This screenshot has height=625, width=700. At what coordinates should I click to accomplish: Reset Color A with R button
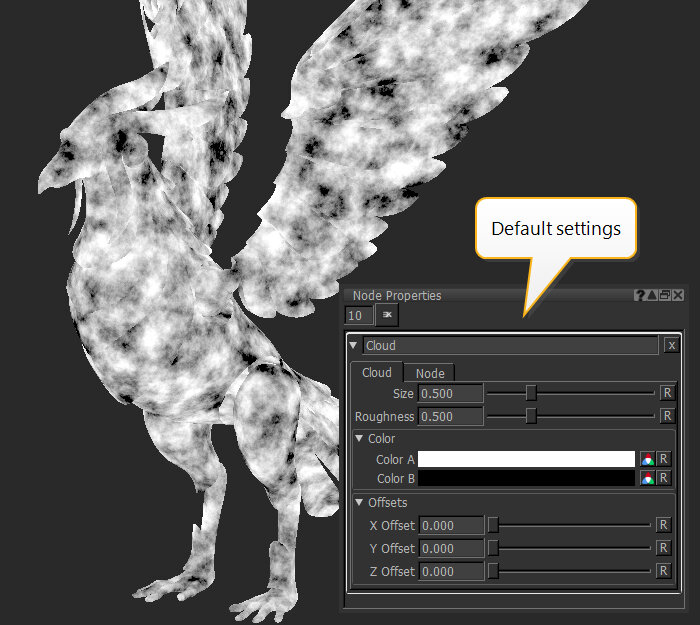click(663, 459)
